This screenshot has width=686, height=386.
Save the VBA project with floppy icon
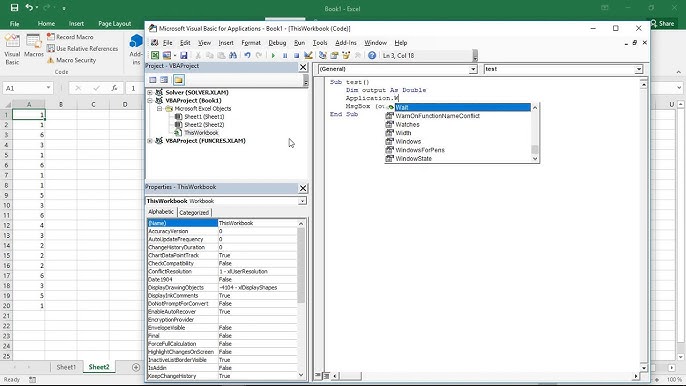pyautogui.click(x=184, y=56)
